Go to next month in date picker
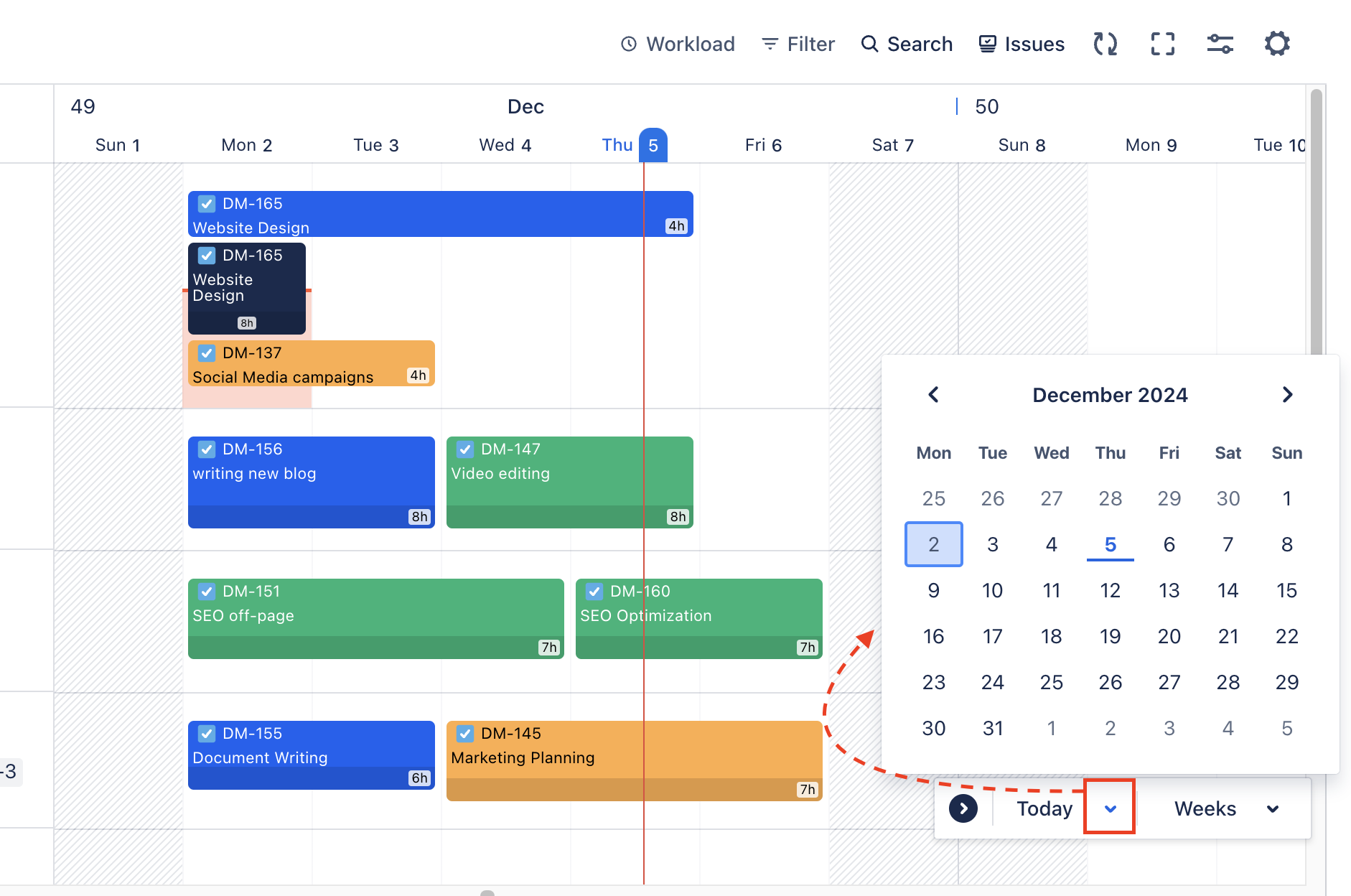1351x896 pixels. (1287, 395)
